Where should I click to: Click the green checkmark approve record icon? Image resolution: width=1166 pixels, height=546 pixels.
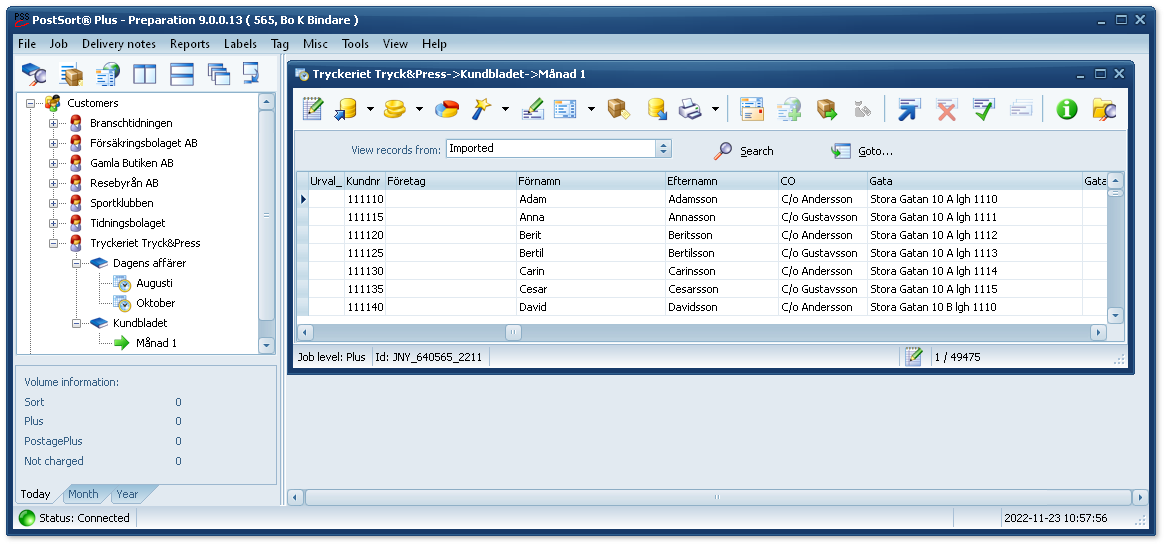coord(984,109)
